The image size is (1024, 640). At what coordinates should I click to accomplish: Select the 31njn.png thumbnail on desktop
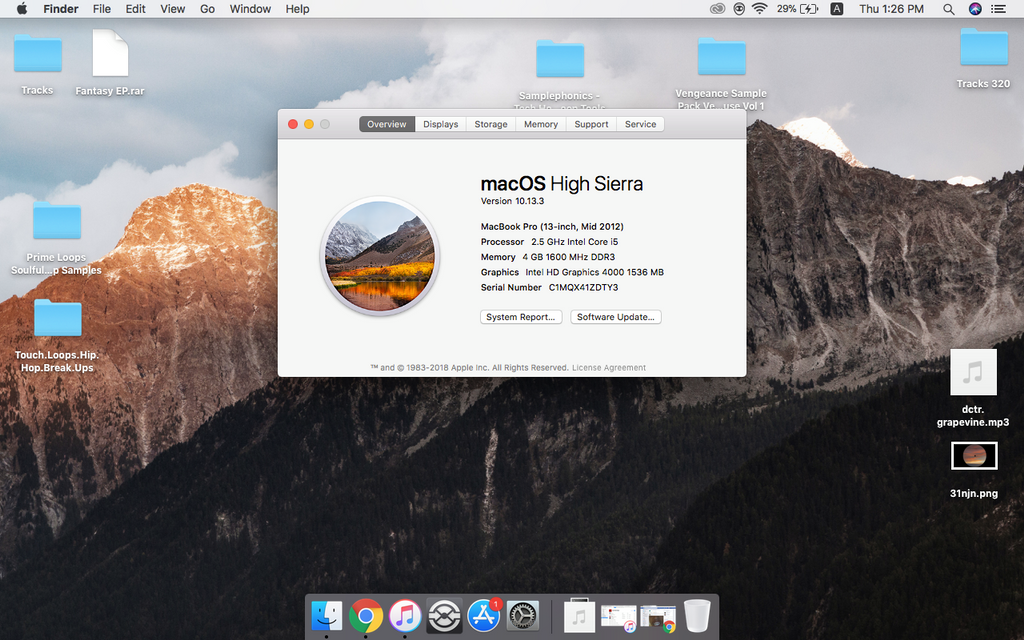(x=974, y=456)
